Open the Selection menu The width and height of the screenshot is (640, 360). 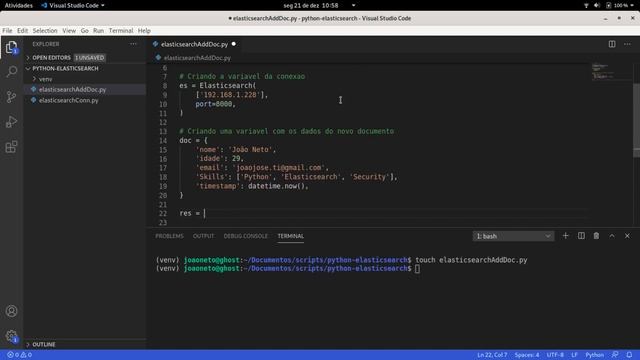(45, 31)
